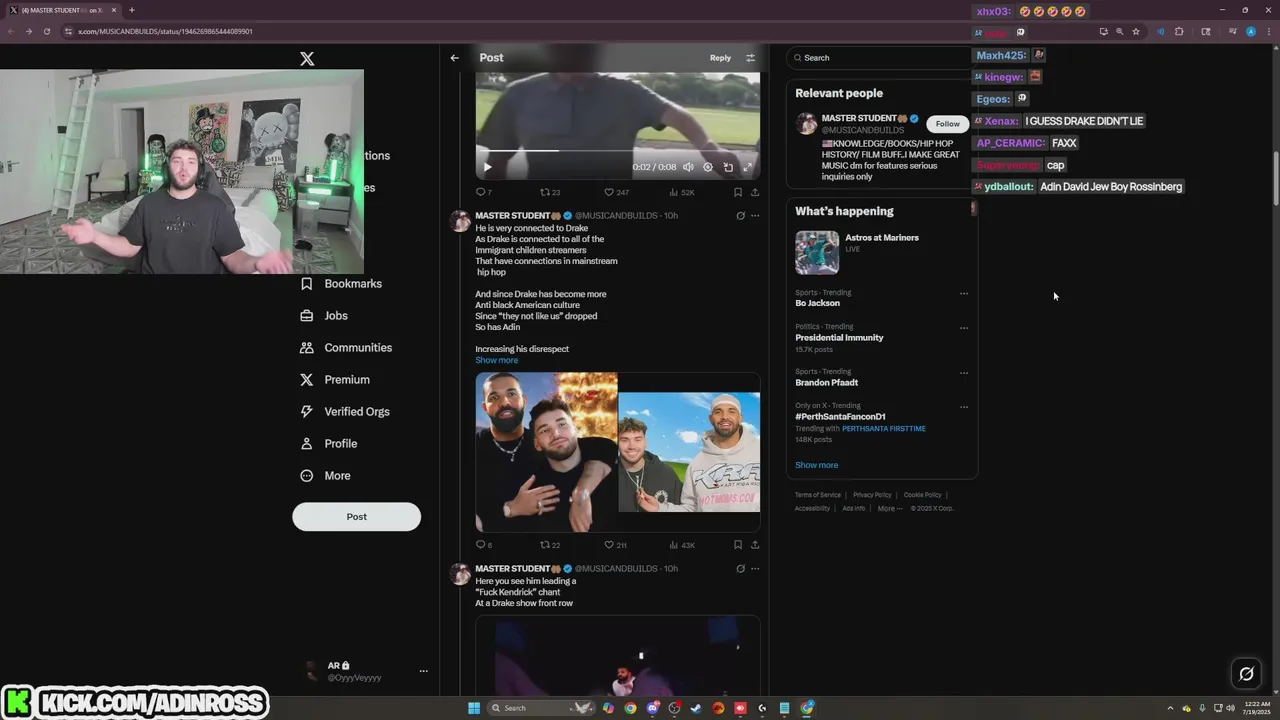
Task: Share the top video post
Action: pos(755,192)
